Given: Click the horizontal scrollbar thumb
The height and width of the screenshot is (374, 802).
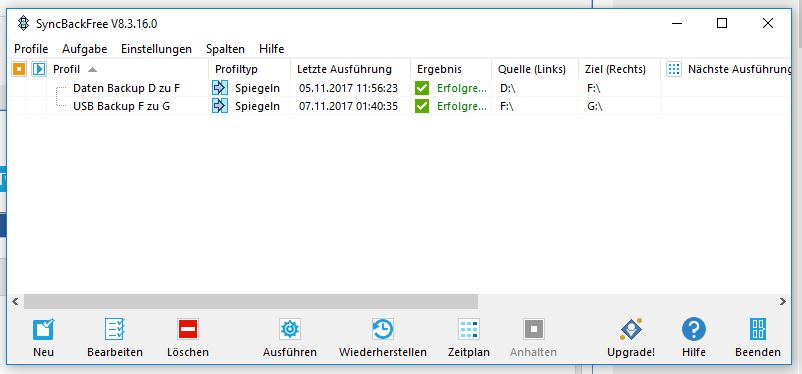Looking at the screenshot, I should point(251,301).
